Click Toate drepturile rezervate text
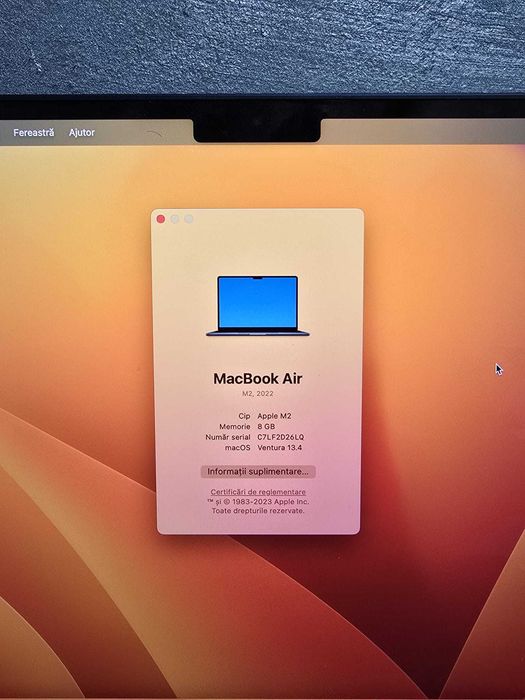This screenshot has height=700, width=525. pyautogui.click(x=258, y=510)
